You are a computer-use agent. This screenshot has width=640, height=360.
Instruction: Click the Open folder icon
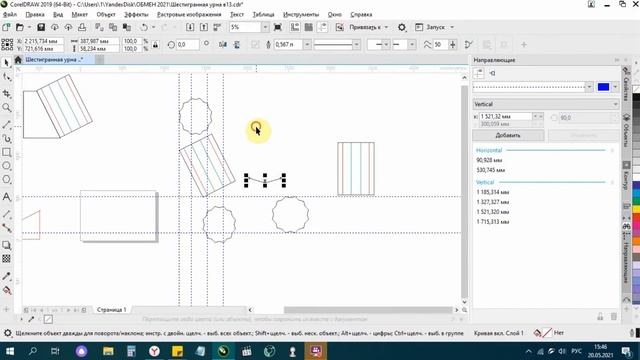pos(20,27)
